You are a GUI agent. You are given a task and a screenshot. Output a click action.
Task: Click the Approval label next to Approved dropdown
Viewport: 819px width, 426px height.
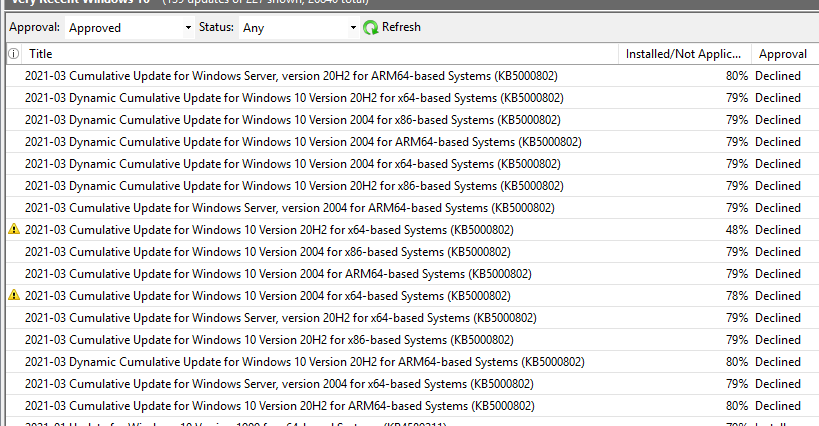[x=34, y=27]
